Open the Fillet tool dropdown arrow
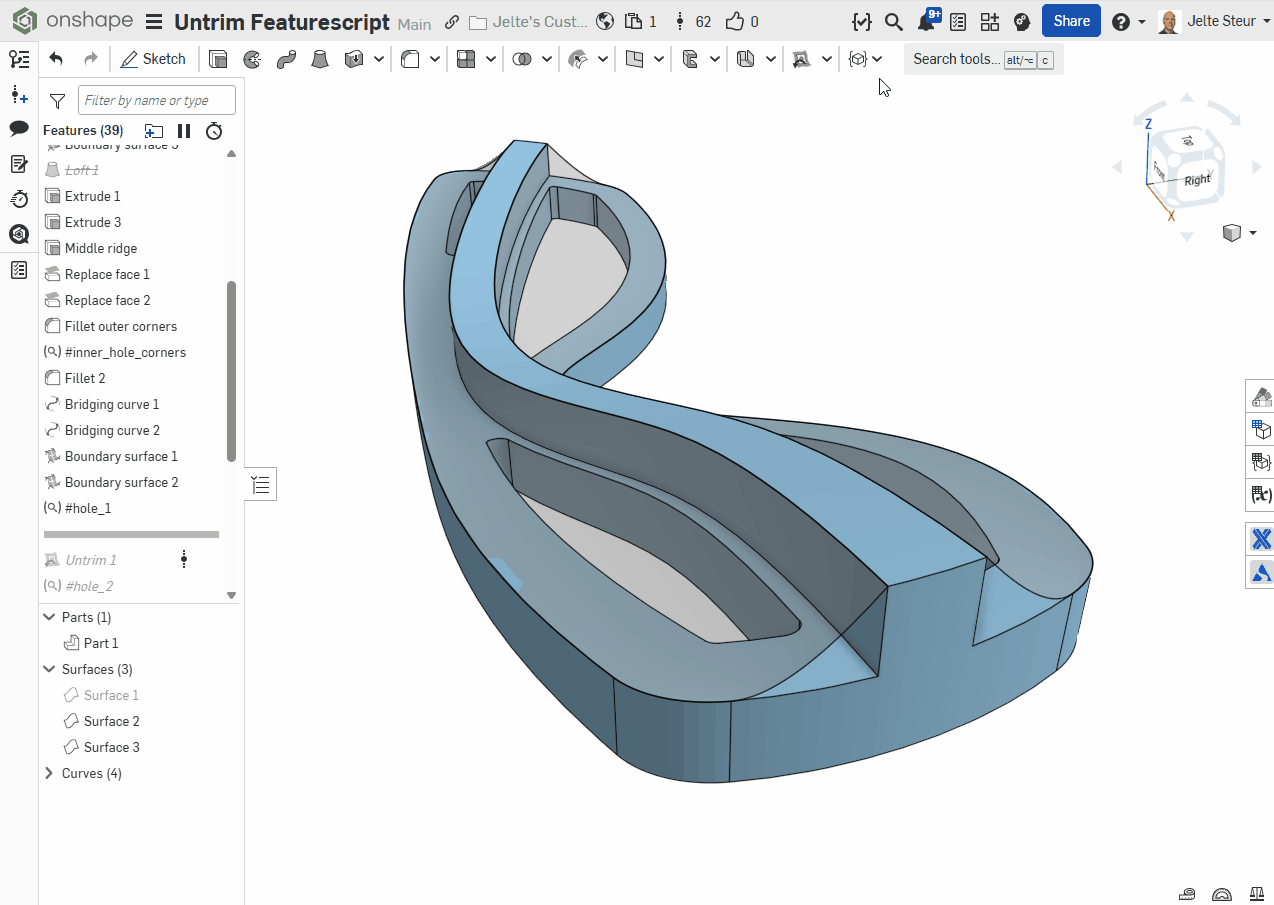This screenshot has height=905, width=1274. pyautogui.click(x=435, y=59)
